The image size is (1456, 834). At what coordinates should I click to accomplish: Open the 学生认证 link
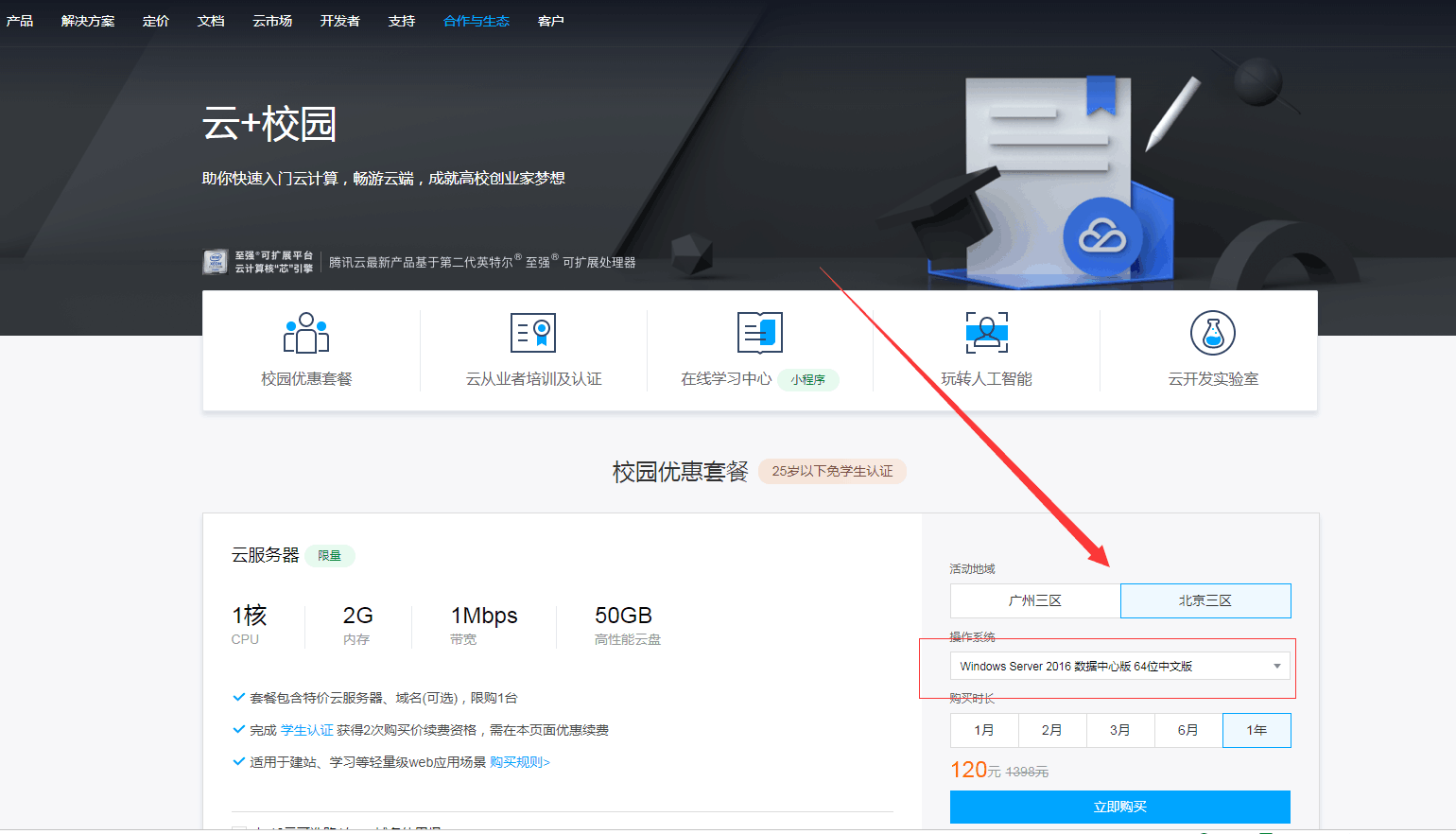click(x=307, y=730)
